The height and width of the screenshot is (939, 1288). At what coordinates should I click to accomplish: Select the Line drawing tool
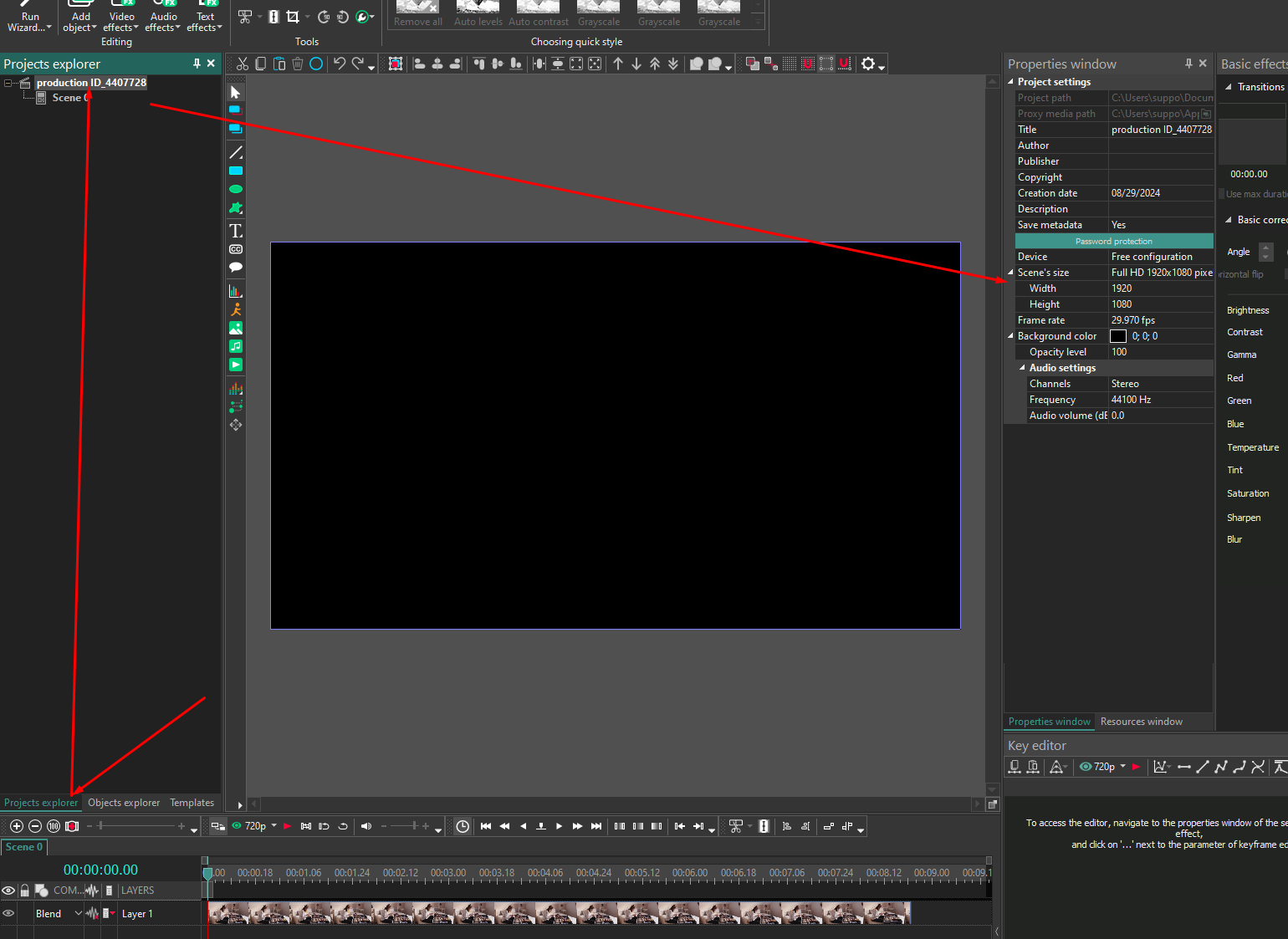(x=236, y=152)
